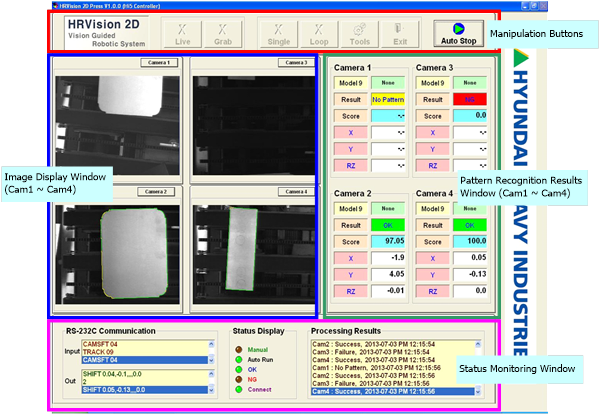Image resolution: width=601 pixels, height=417 pixels.
Task: Open the Tools settings
Action: click(360, 34)
